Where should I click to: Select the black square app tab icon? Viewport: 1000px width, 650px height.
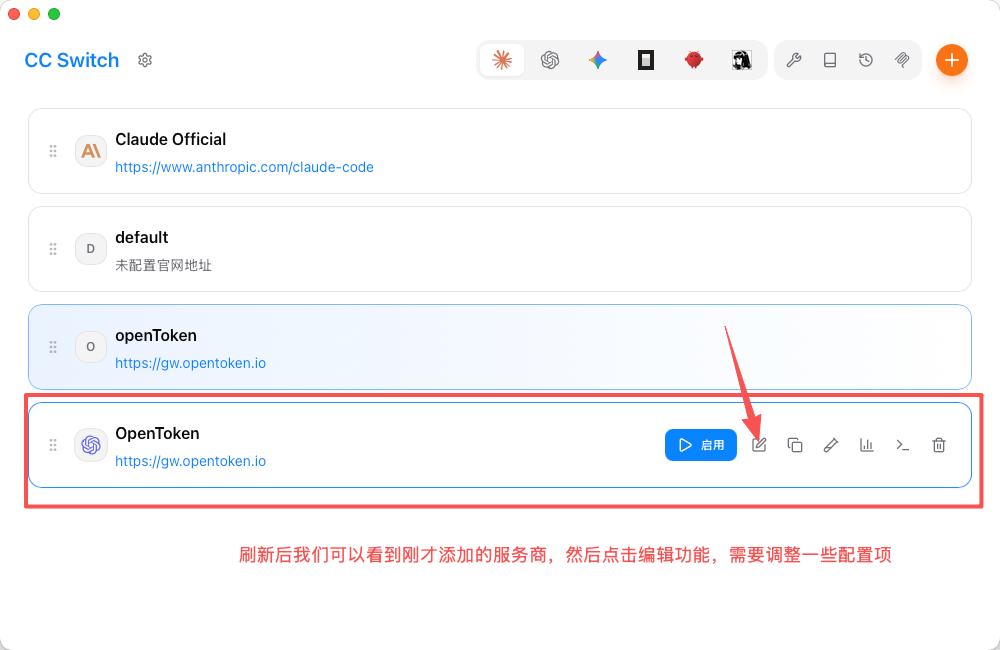(x=646, y=60)
